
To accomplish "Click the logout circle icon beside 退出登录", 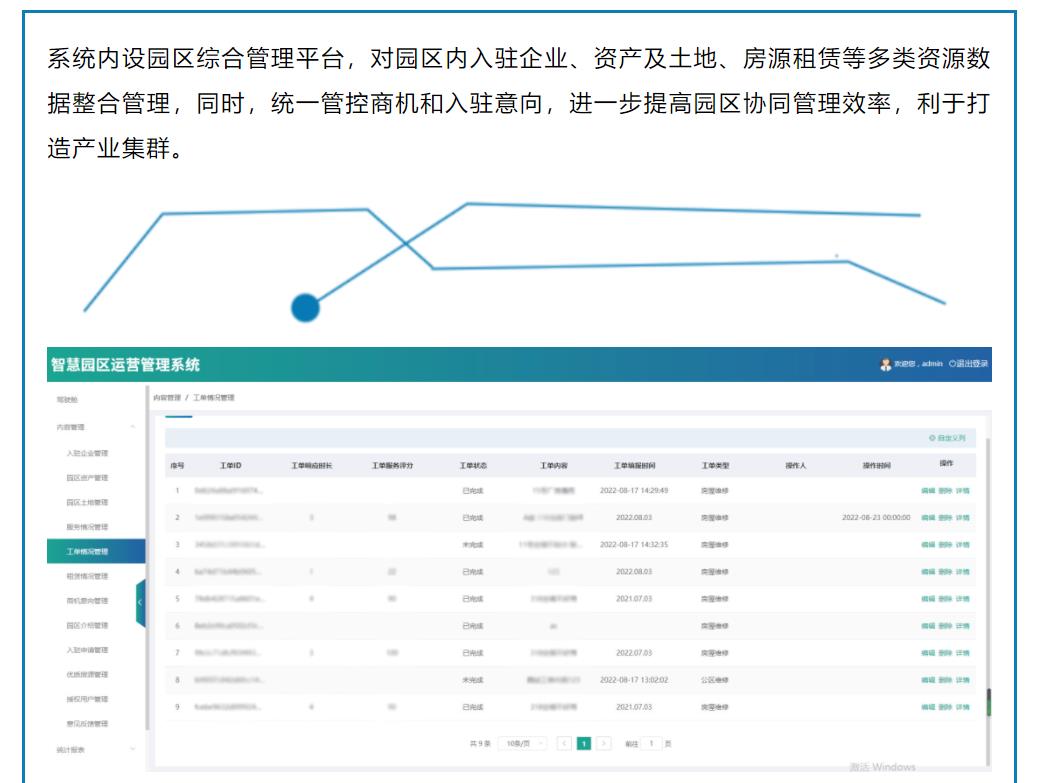I will (x=952, y=363).
